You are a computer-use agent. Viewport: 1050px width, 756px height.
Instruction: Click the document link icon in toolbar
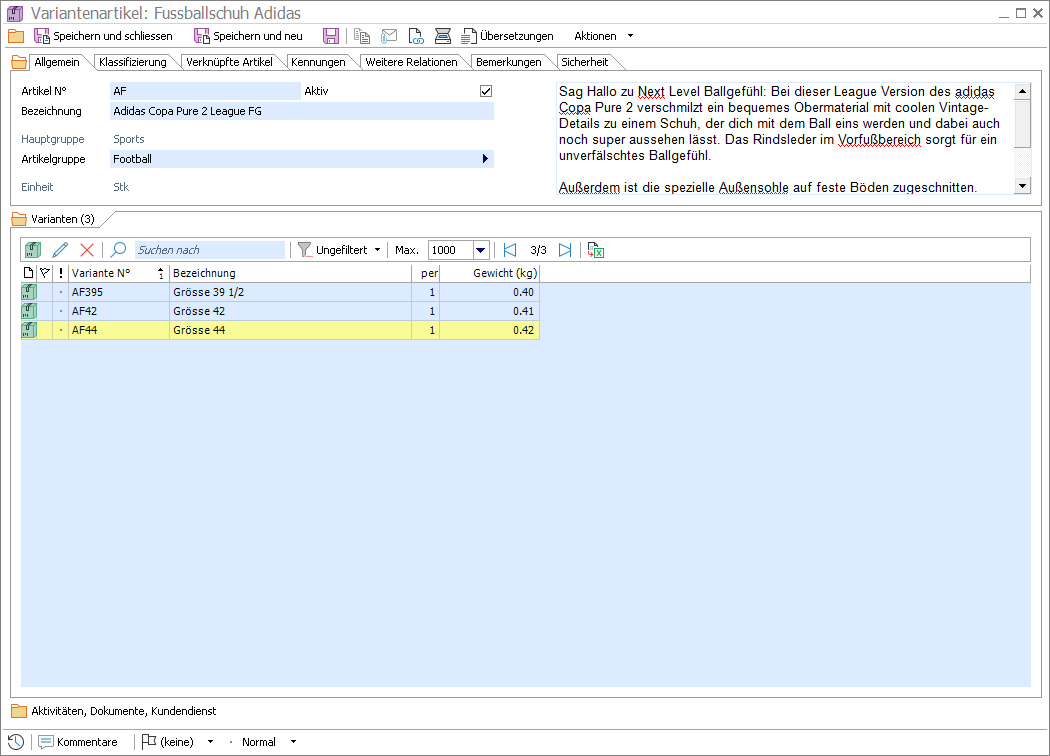[416, 36]
